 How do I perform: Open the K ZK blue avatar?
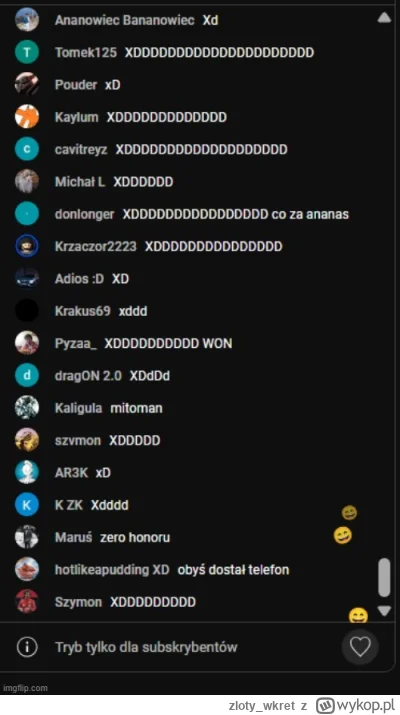click(x=27, y=505)
